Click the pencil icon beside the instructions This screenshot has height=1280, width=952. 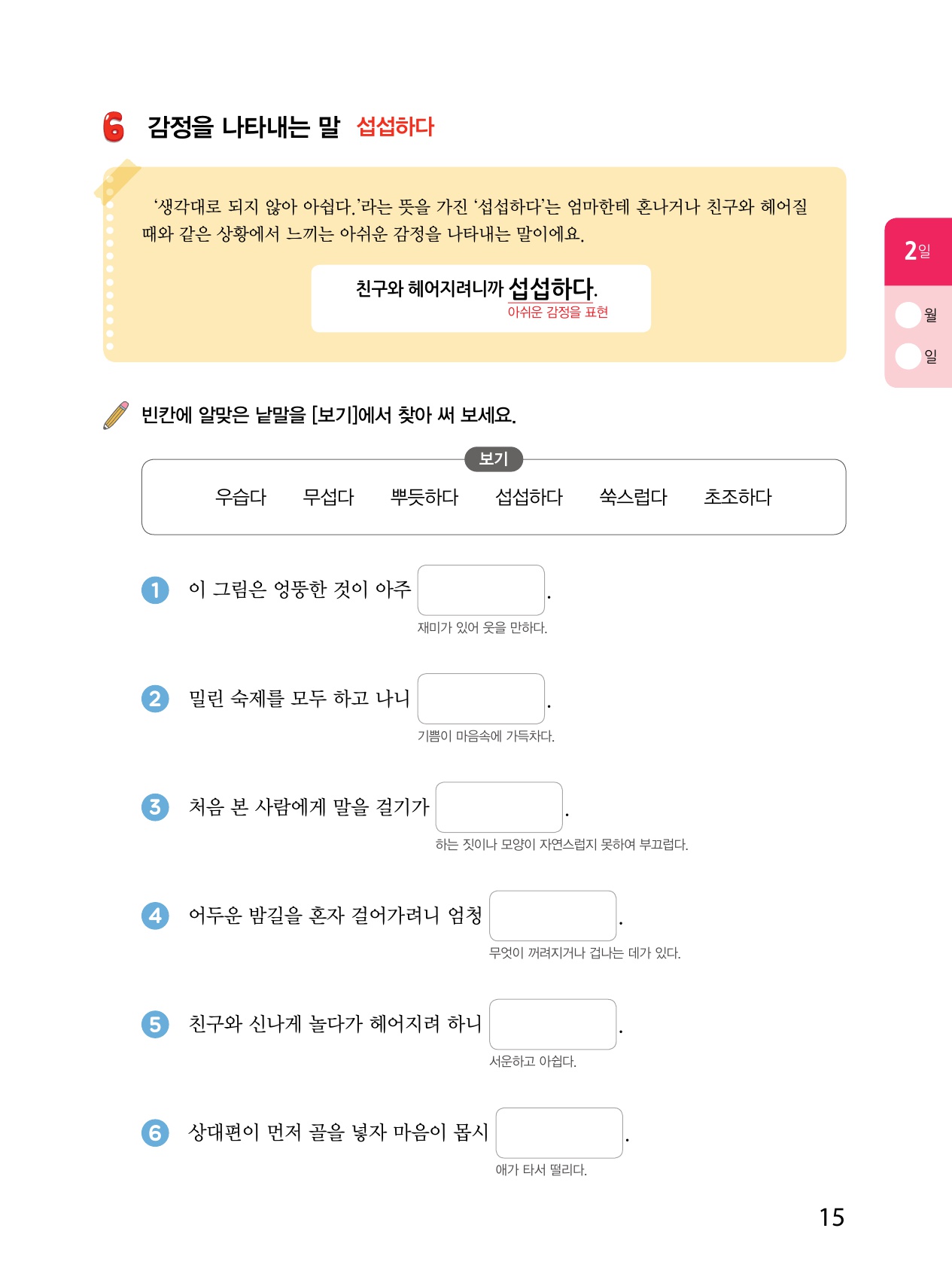pyautogui.click(x=116, y=415)
